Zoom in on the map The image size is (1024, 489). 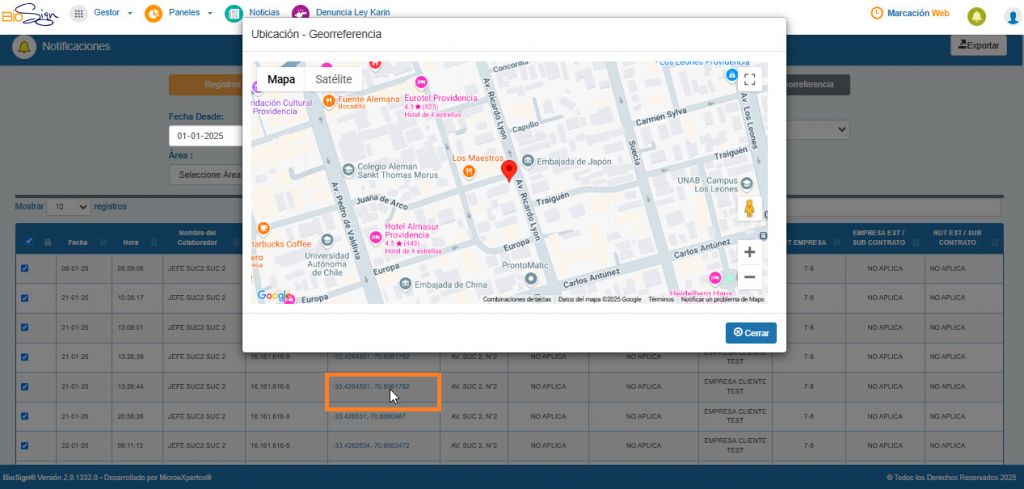[750, 252]
